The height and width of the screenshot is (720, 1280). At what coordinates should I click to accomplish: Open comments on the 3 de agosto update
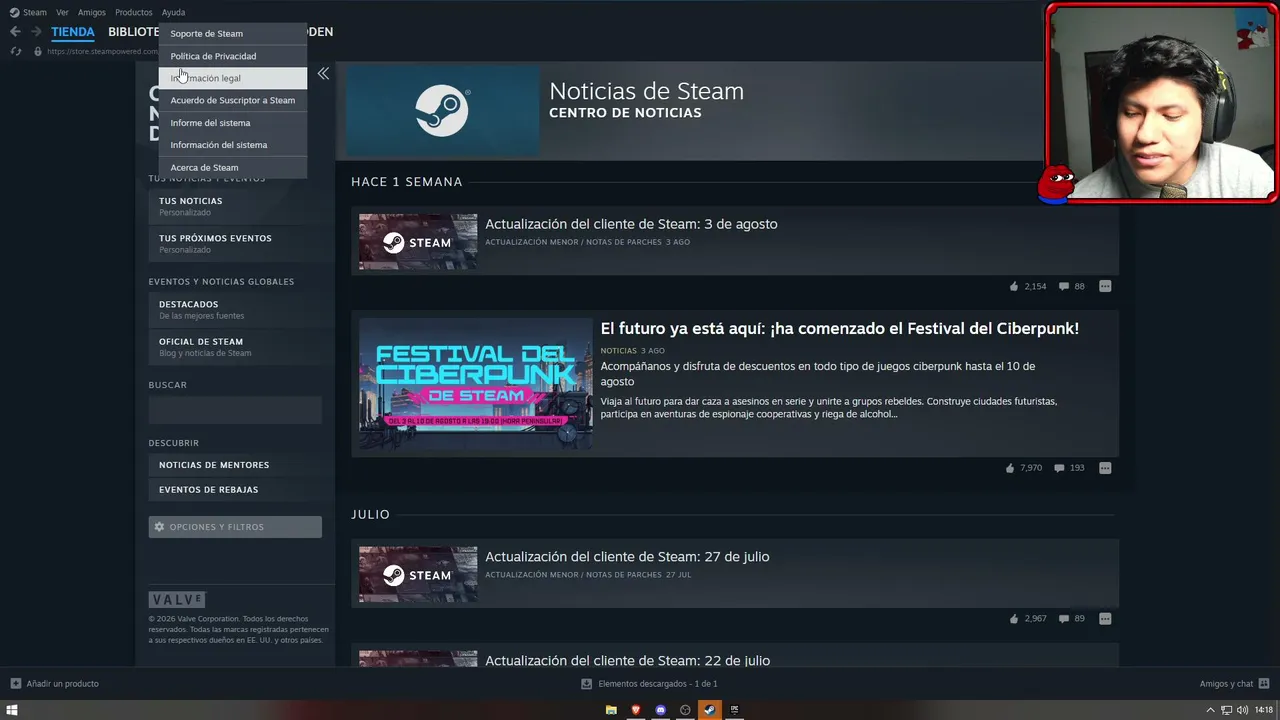(1063, 286)
